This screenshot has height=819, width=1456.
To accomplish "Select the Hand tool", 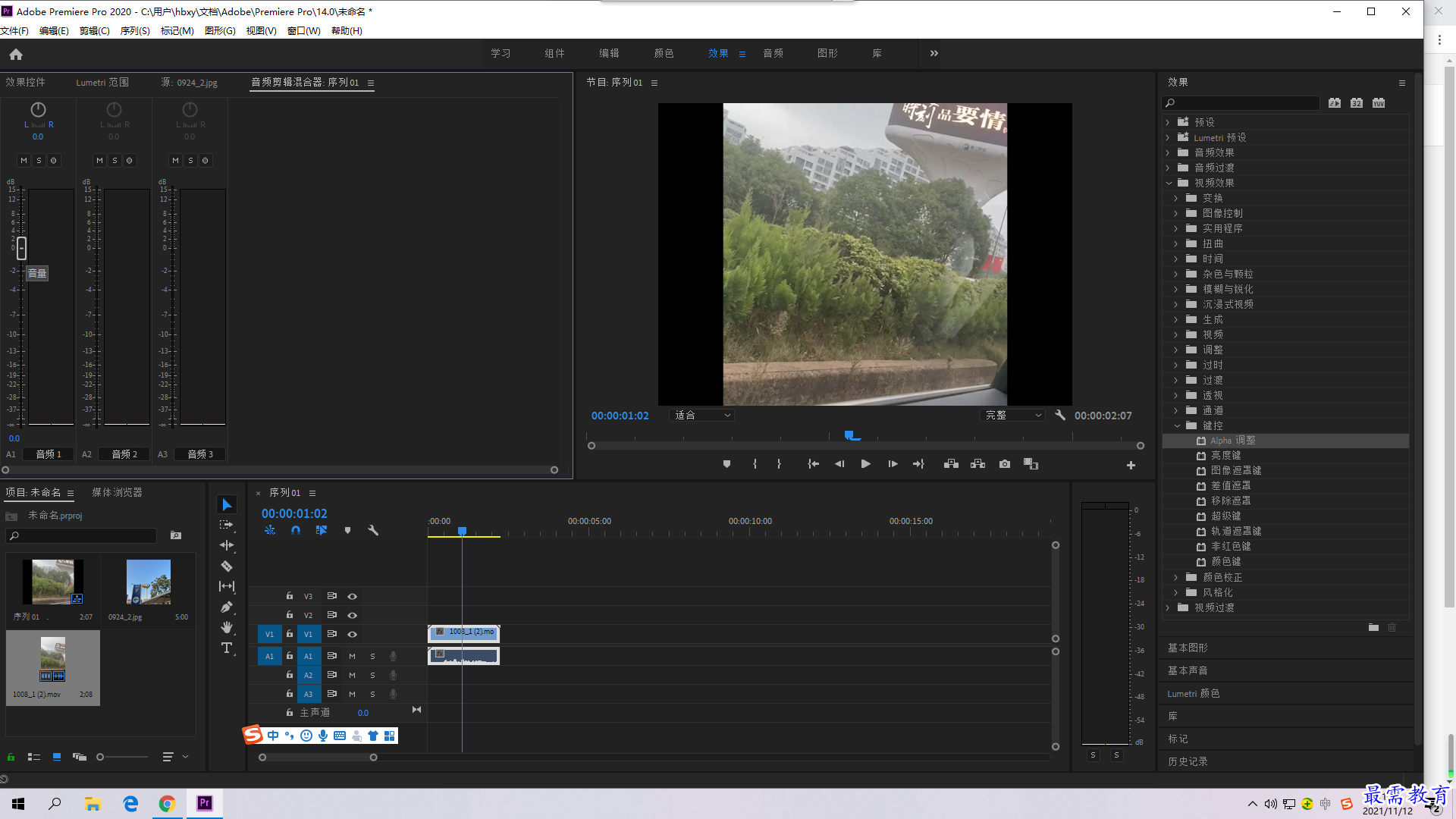I will coord(227,627).
